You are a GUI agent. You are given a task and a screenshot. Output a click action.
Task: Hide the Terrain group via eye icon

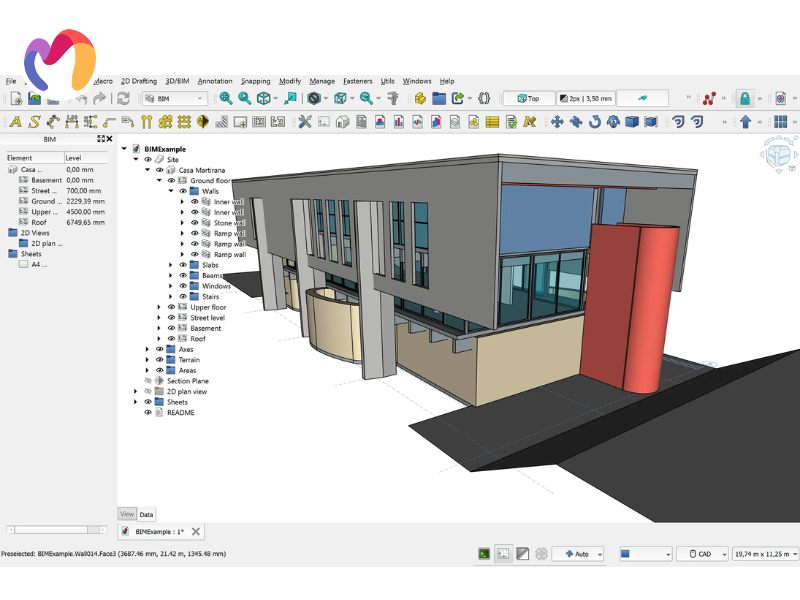pyautogui.click(x=159, y=360)
